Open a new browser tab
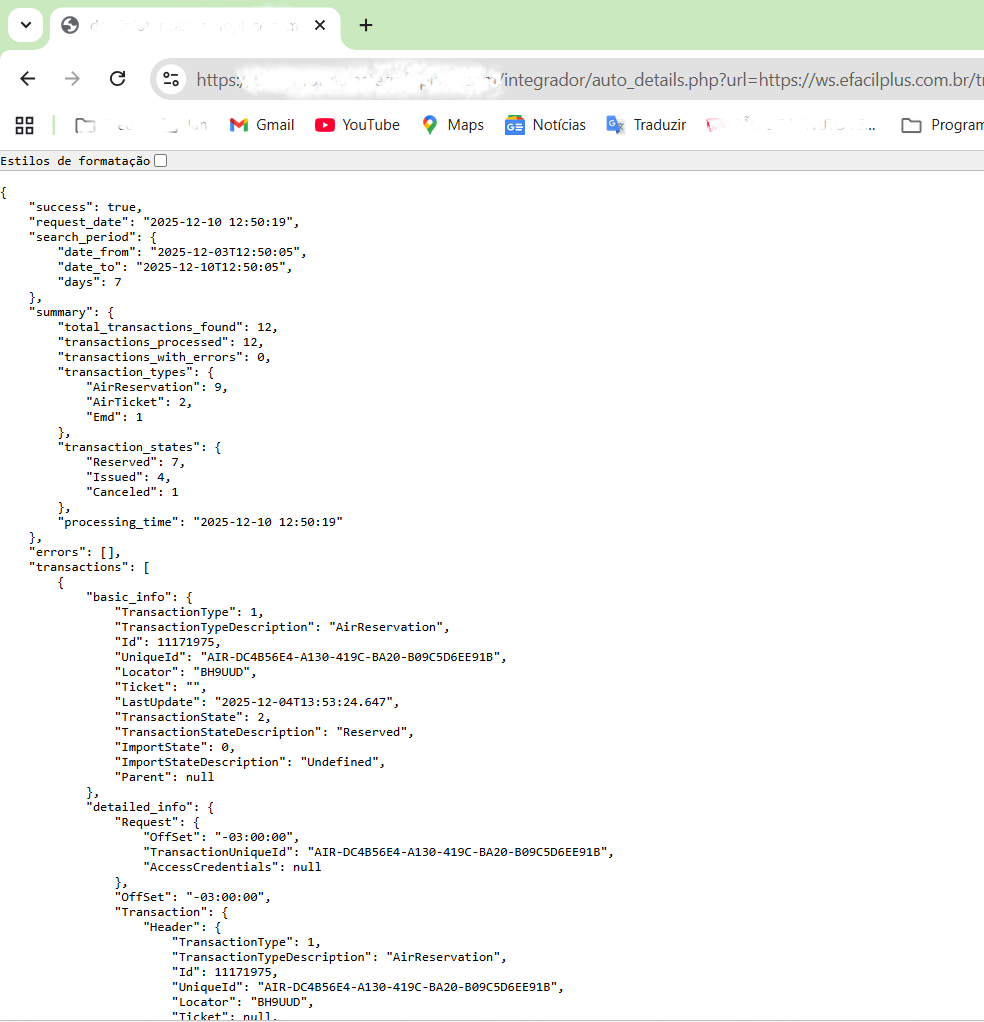 pyautogui.click(x=366, y=25)
